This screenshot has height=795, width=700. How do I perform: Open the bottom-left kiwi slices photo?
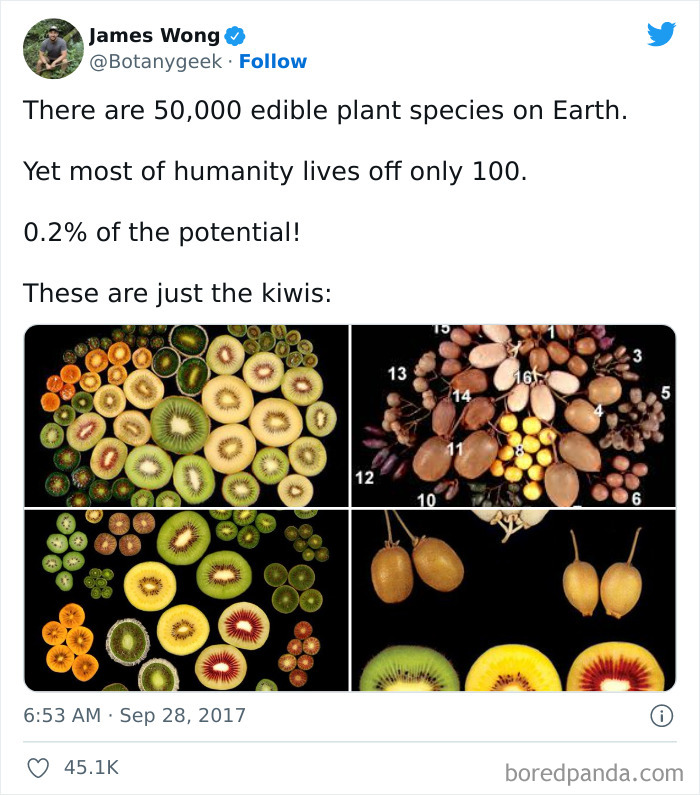point(186,600)
